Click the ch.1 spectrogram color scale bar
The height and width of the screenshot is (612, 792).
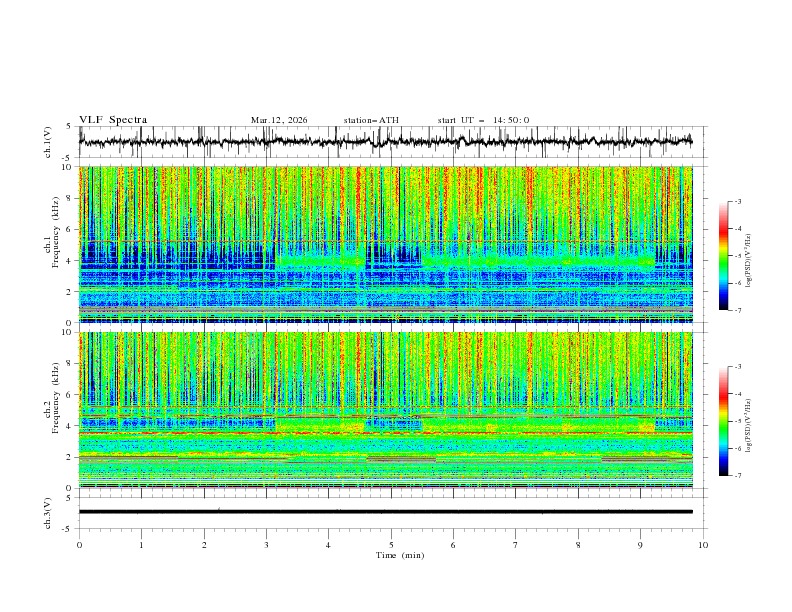pyautogui.click(x=723, y=256)
